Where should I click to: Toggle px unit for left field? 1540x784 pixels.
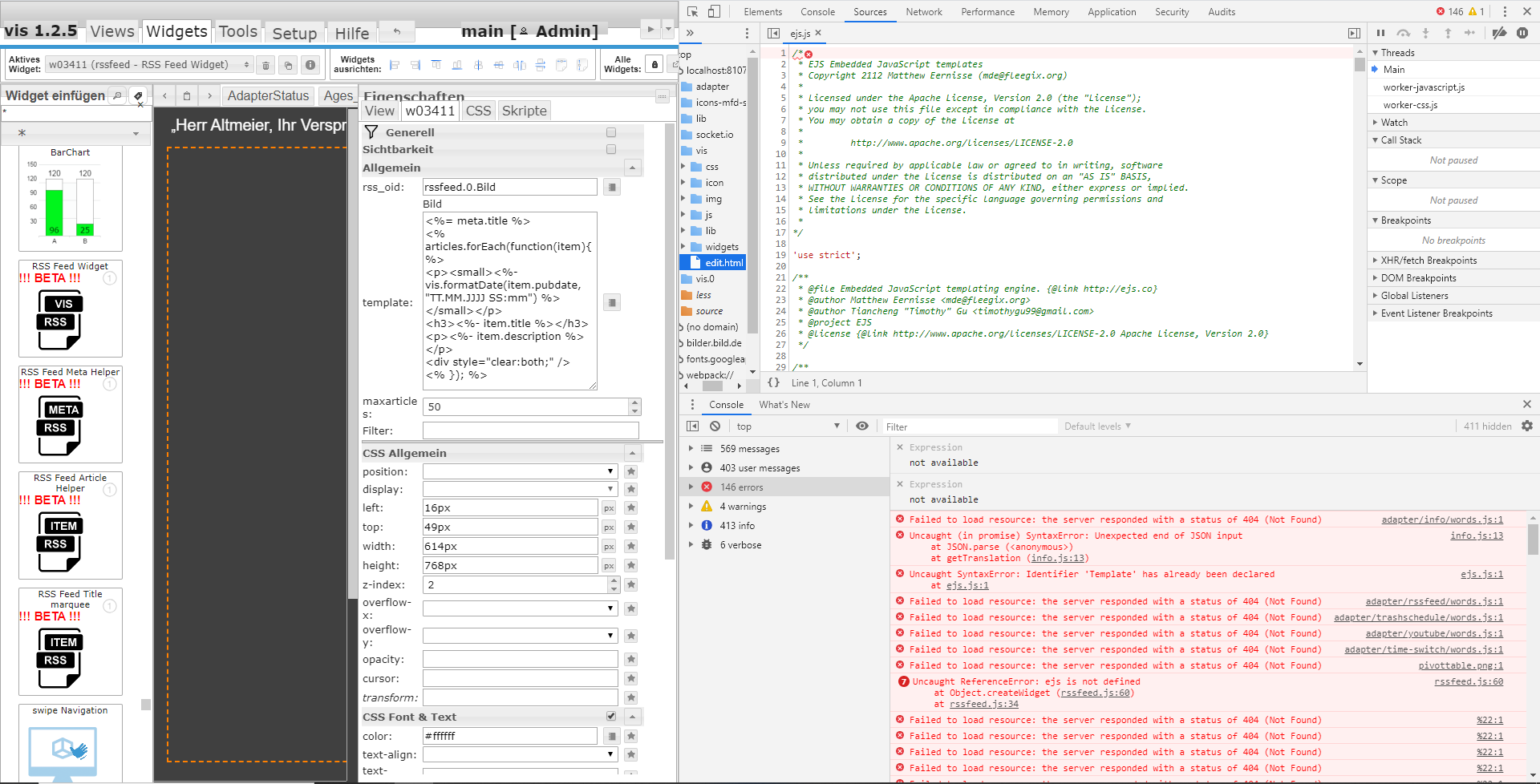click(609, 508)
